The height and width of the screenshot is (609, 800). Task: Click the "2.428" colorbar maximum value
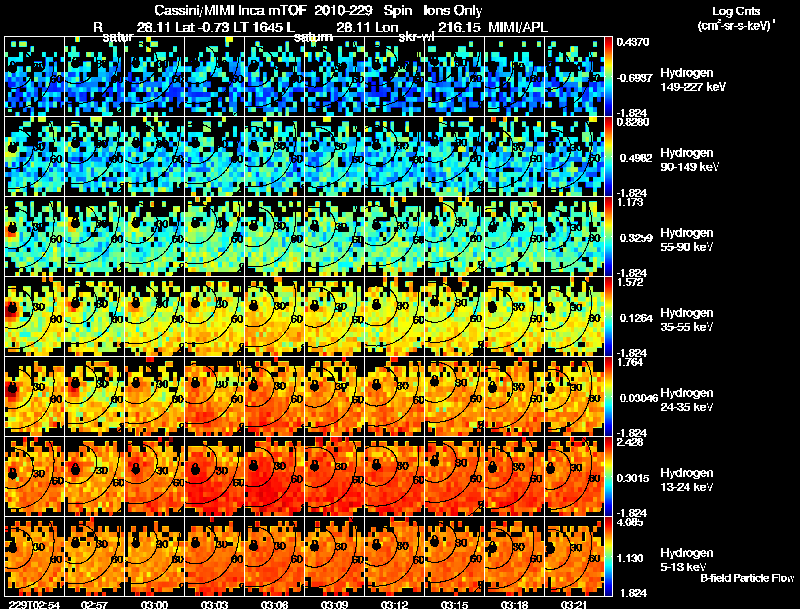[630, 442]
